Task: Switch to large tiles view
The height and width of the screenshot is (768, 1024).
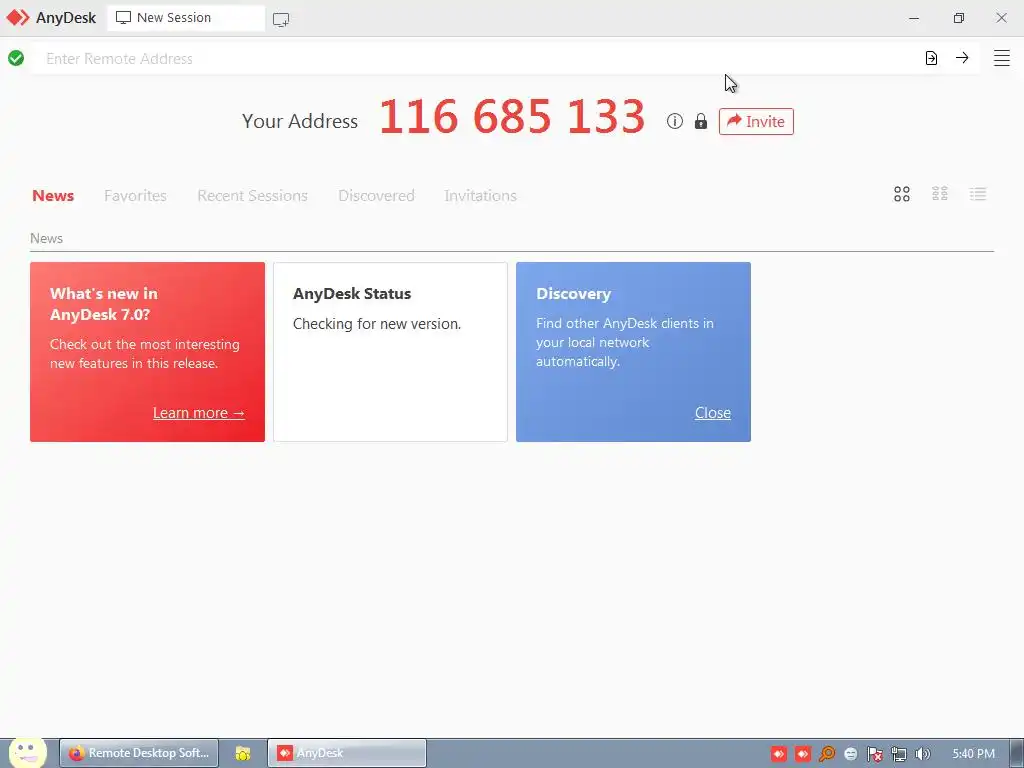Action: pyautogui.click(x=902, y=194)
